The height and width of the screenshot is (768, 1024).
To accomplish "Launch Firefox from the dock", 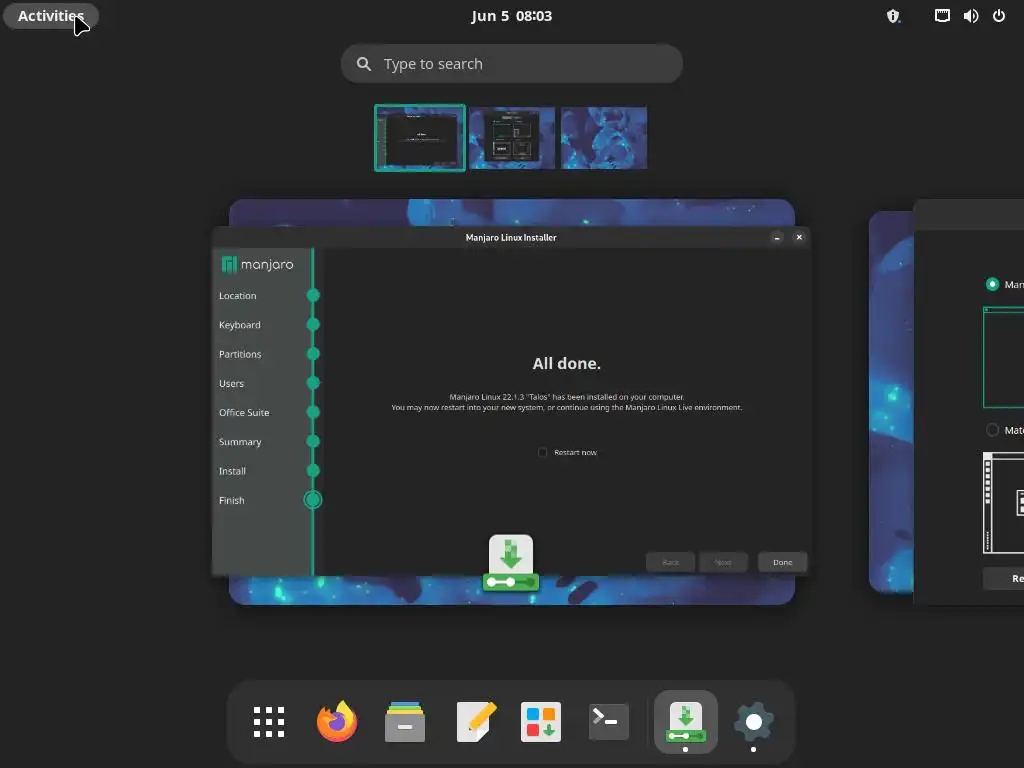I will (x=337, y=722).
